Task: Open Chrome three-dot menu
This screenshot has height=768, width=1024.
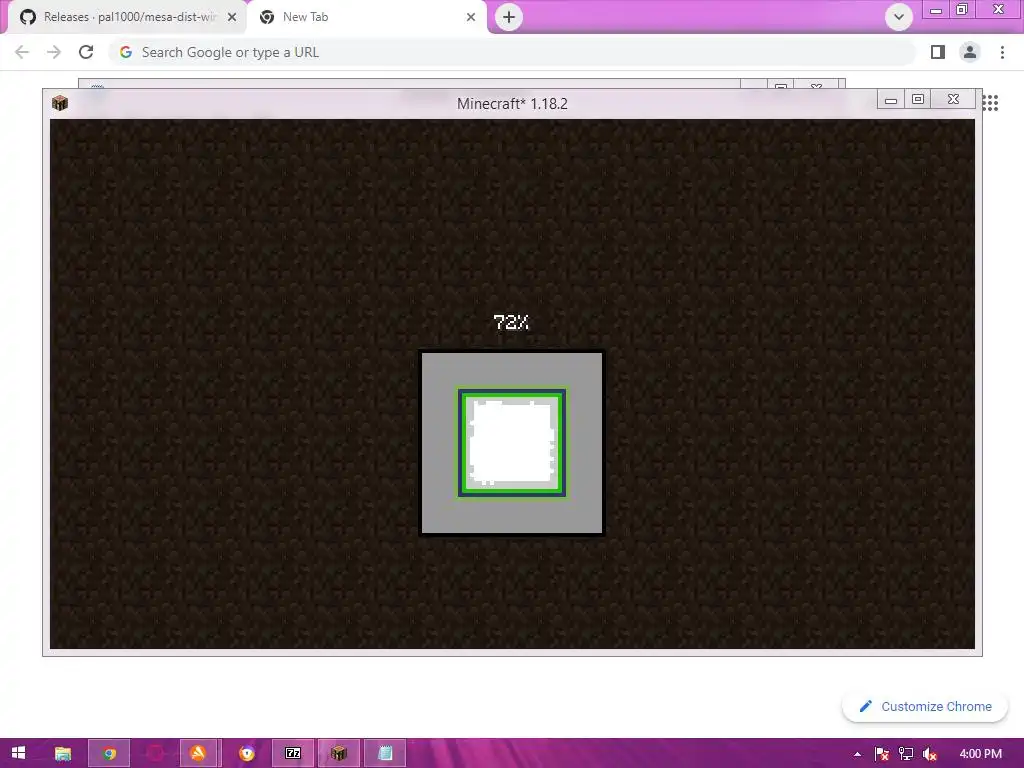Action: pyautogui.click(x=1002, y=52)
